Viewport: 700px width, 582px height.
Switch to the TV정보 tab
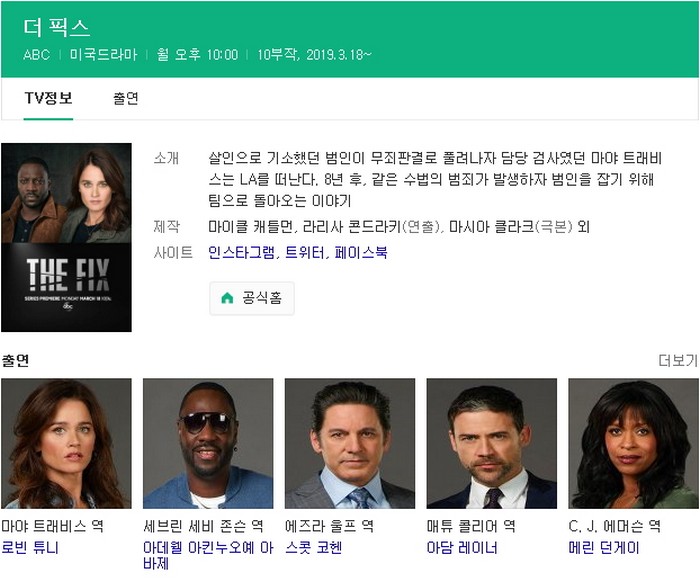tap(48, 98)
